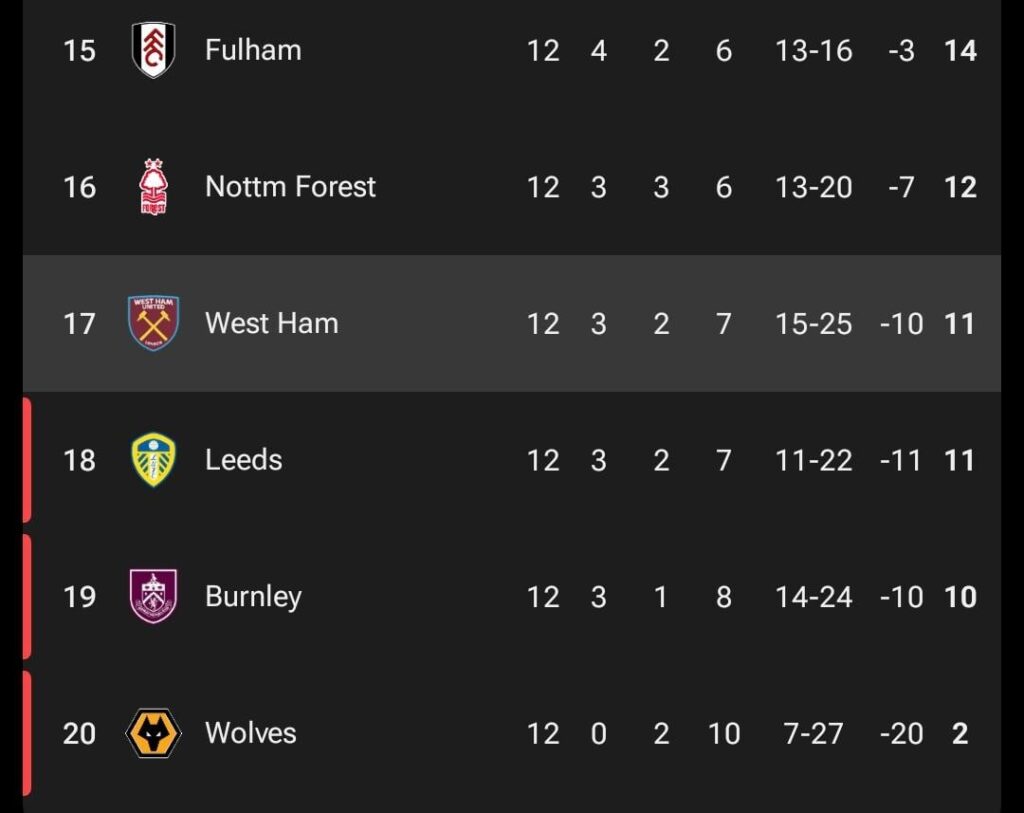Click the 'Nottm Forest' team name
The image size is (1024, 813).
tap(290, 187)
